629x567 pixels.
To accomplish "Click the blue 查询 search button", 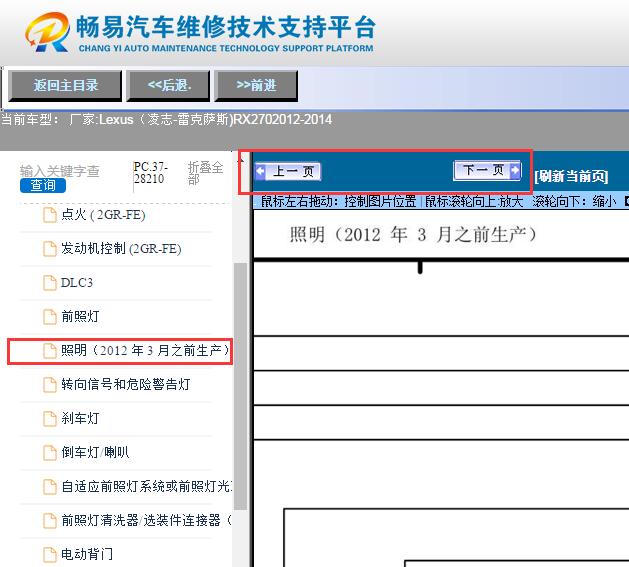I will tap(43, 185).
